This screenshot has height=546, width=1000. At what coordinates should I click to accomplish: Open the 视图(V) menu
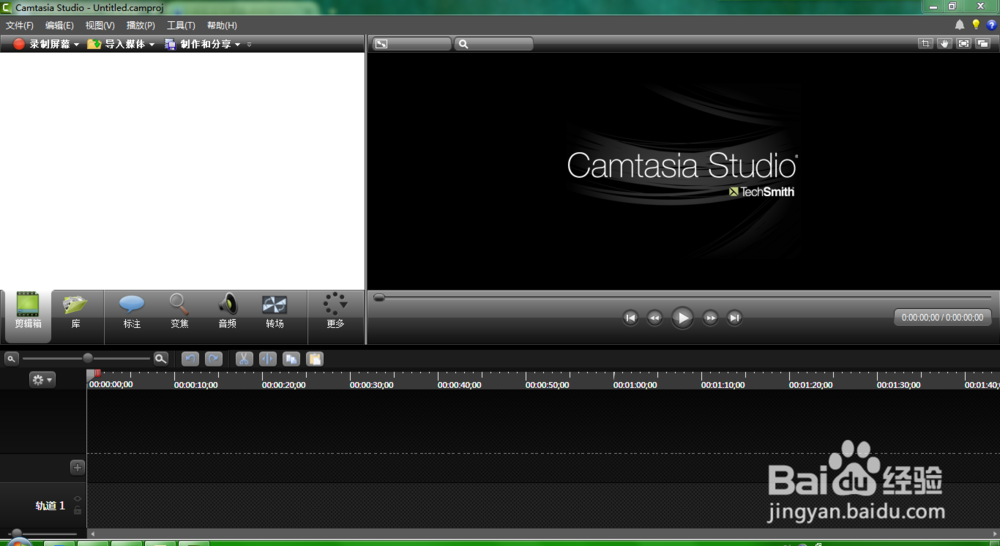click(x=100, y=26)
